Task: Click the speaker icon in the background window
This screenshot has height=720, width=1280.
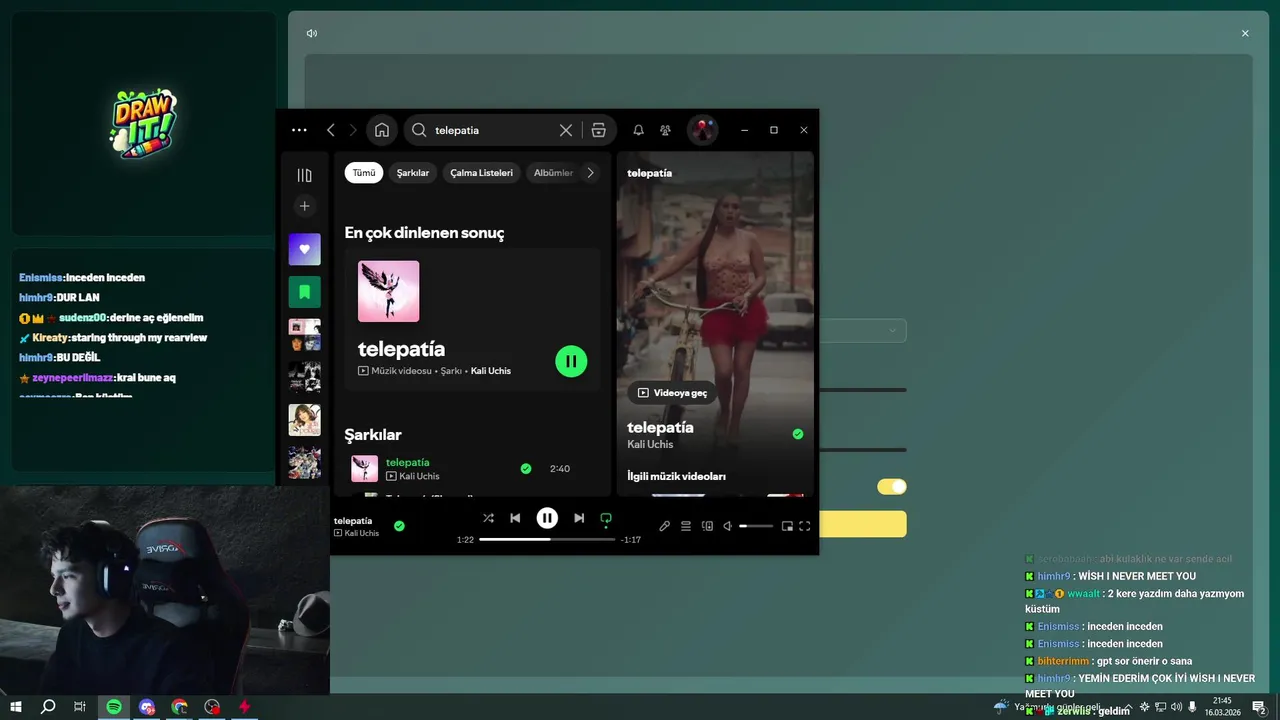Action: (x=312, y=33)
